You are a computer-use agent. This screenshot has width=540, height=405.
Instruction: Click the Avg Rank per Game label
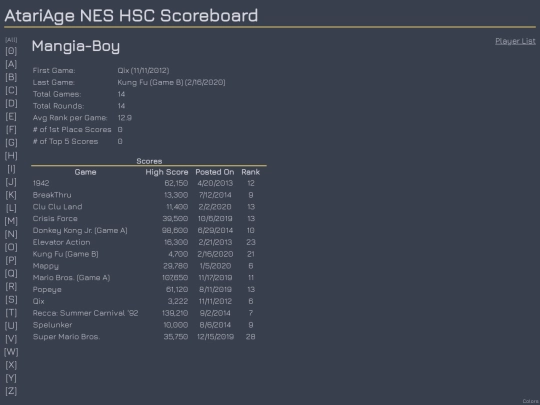coord(70,118)
